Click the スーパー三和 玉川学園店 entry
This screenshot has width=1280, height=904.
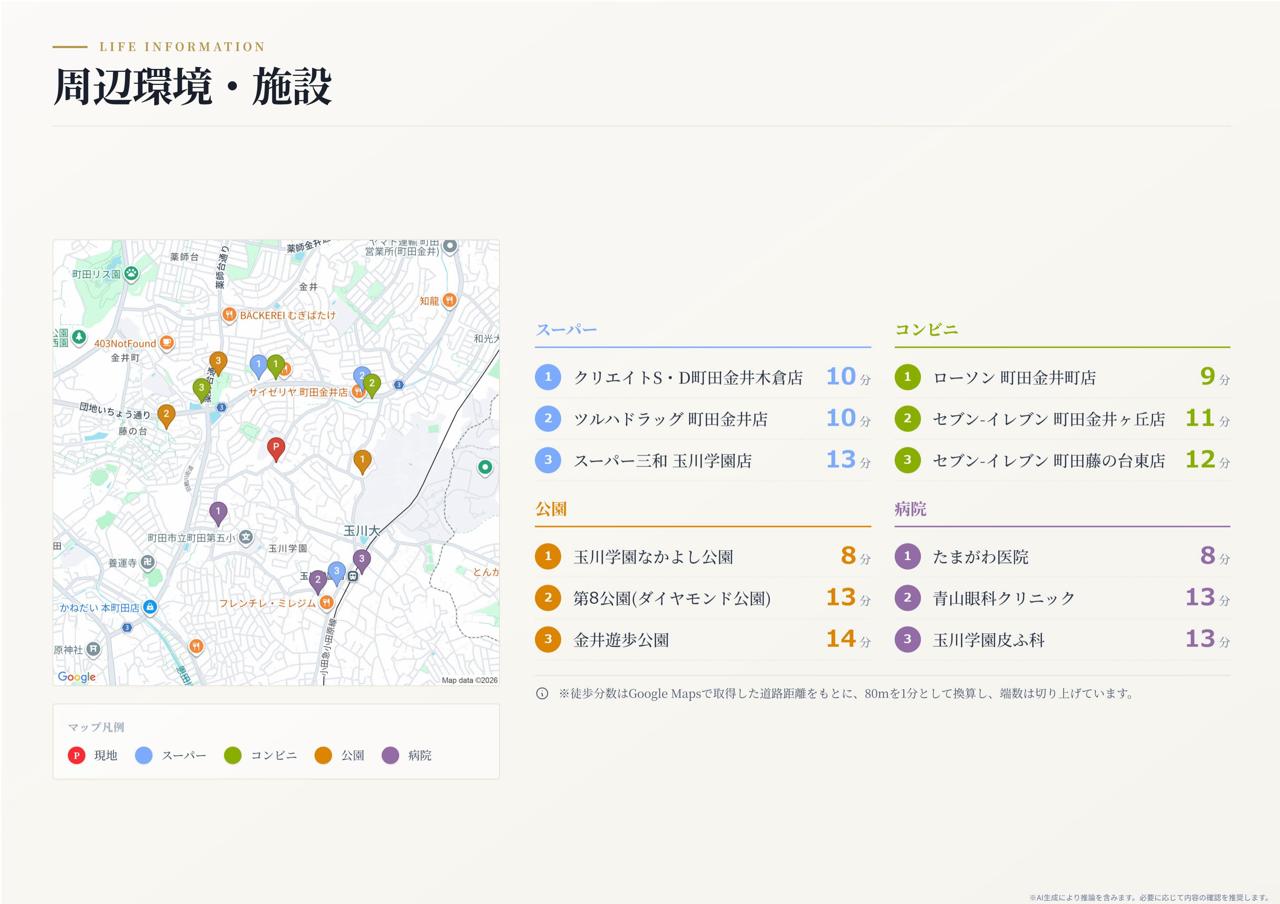click(703, 460)
